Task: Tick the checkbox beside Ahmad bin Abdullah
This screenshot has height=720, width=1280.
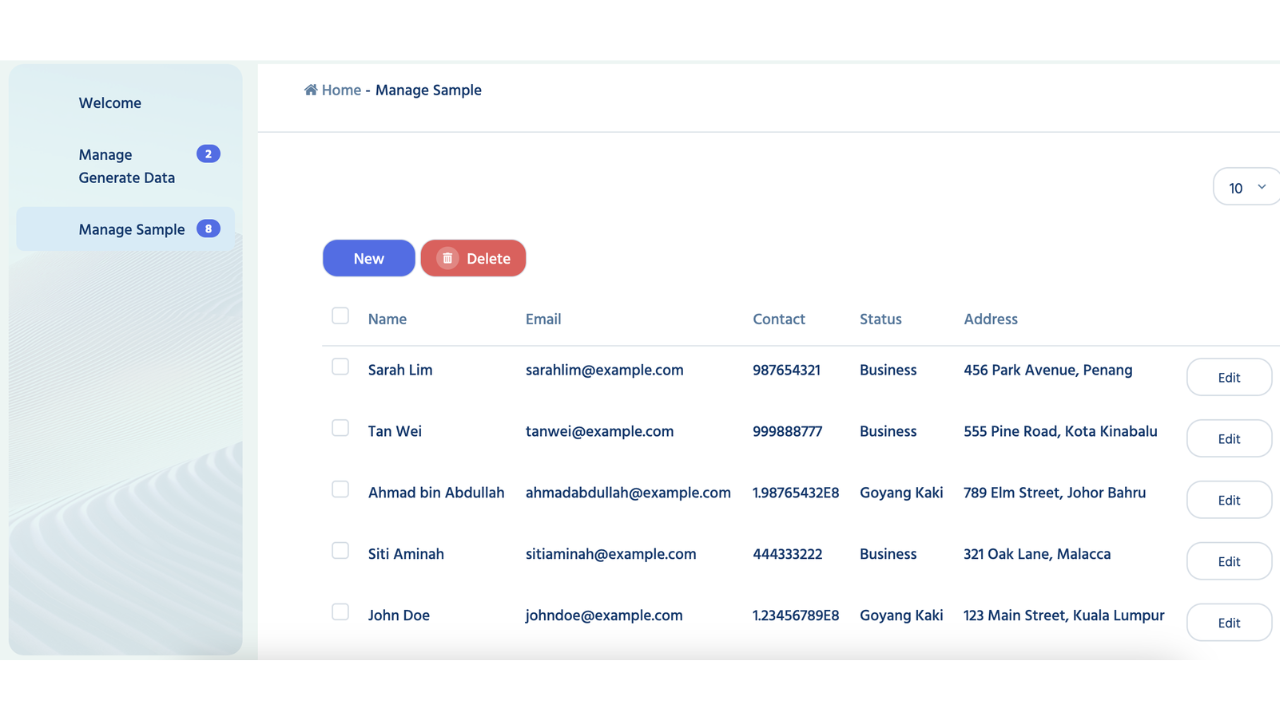Action: click(340, 489)
